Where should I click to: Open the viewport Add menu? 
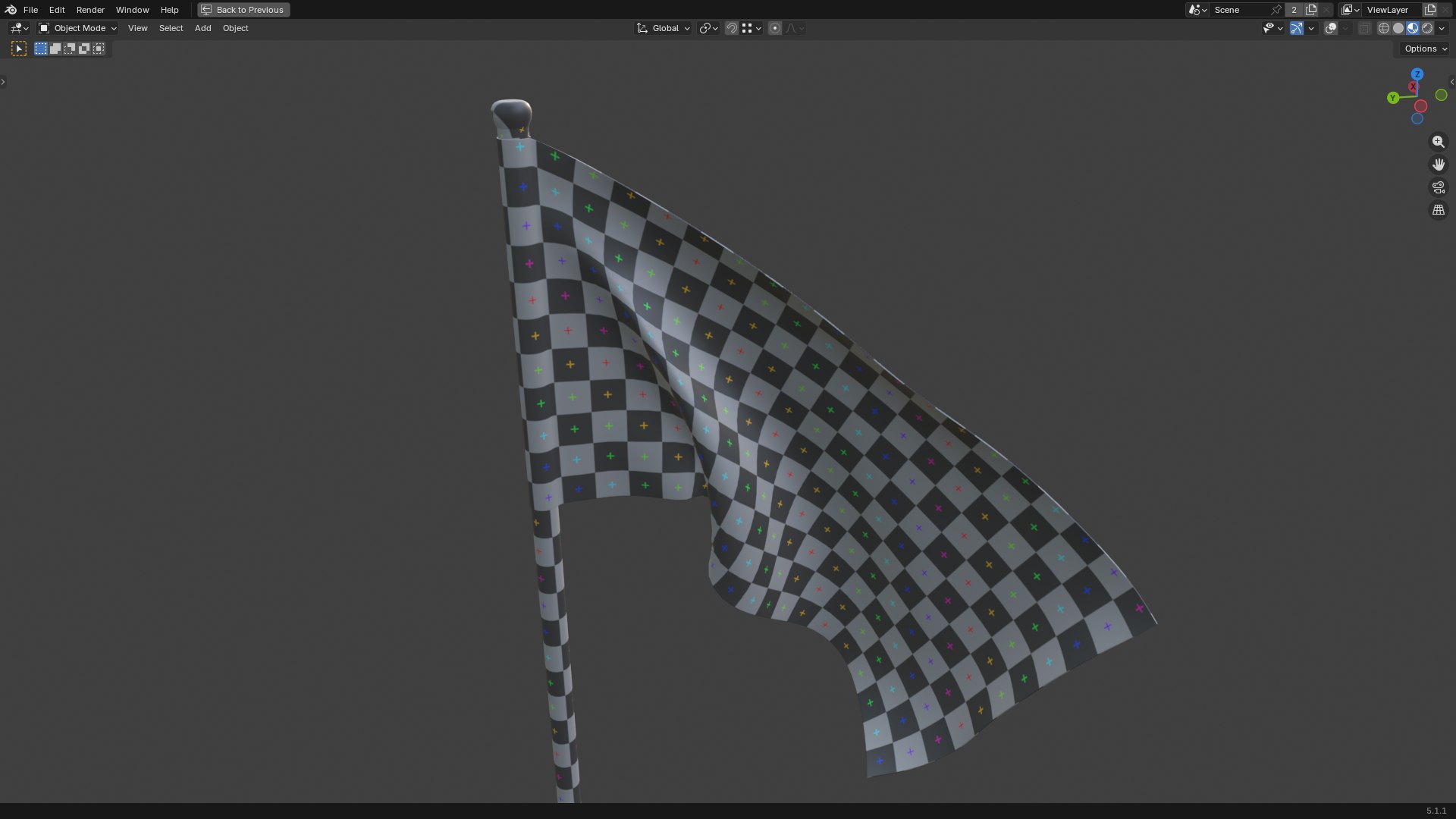click(x=202, y=28)
